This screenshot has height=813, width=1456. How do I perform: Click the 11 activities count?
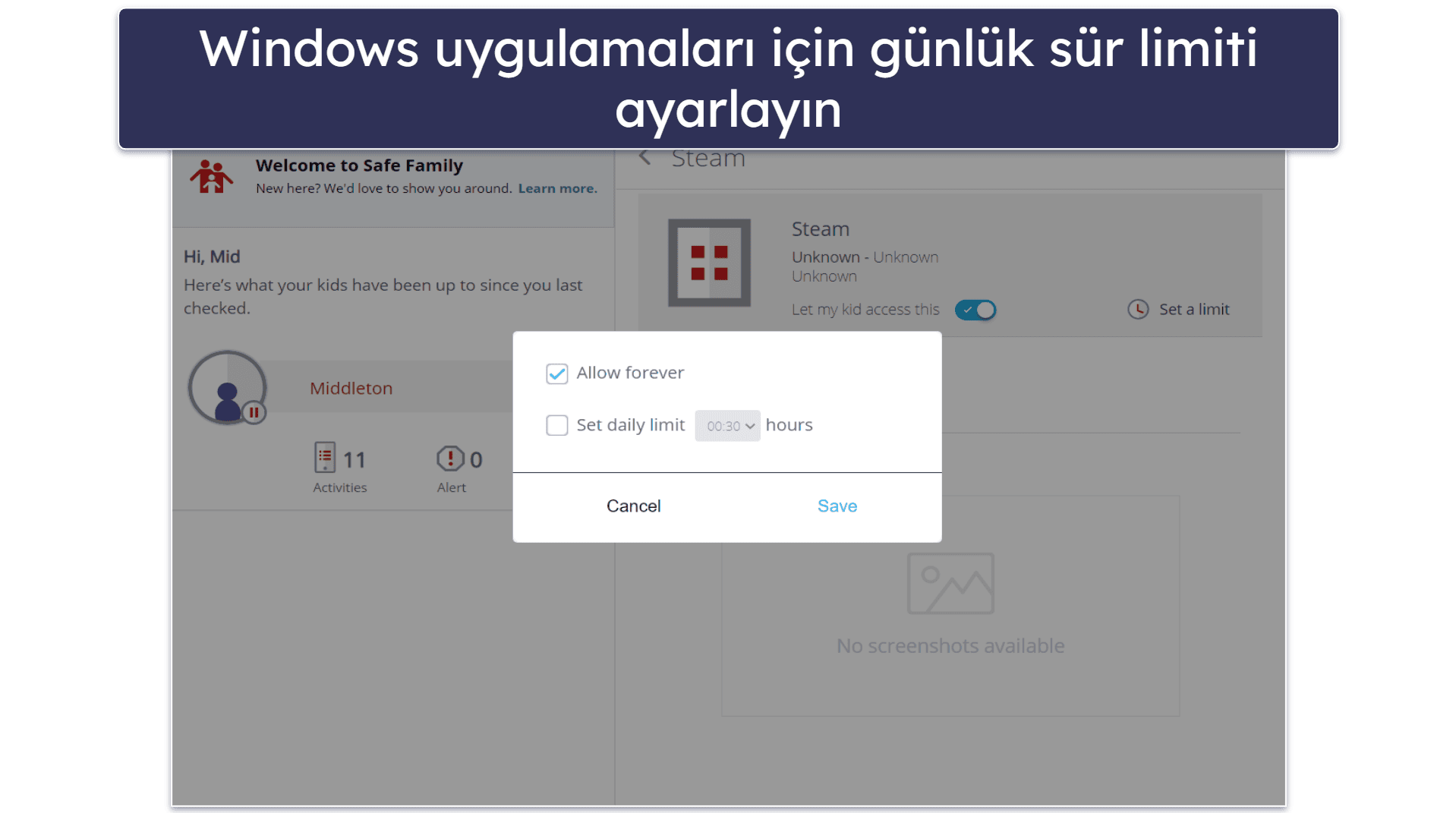355,460
